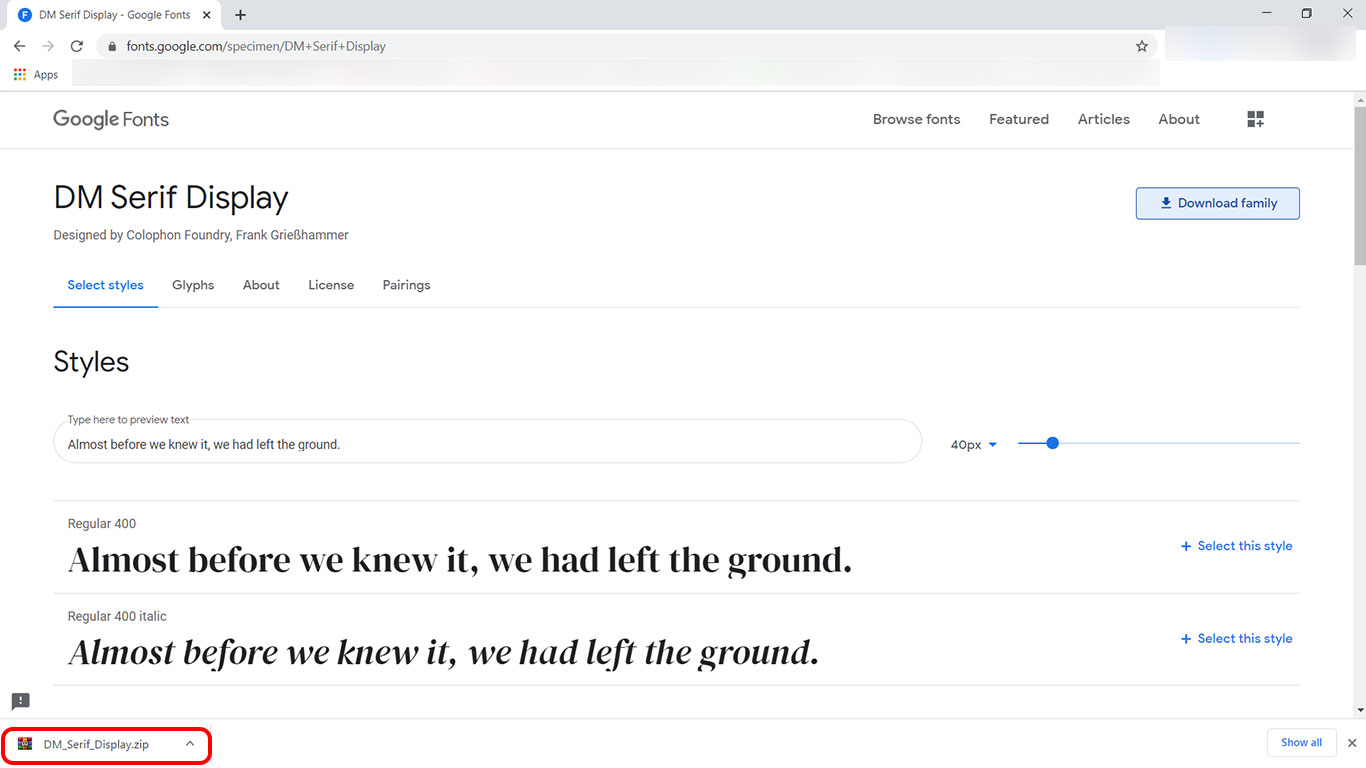Open the feedback icon at bottom left
This screenshot has width=1366, height=768.
pos(20,701)
